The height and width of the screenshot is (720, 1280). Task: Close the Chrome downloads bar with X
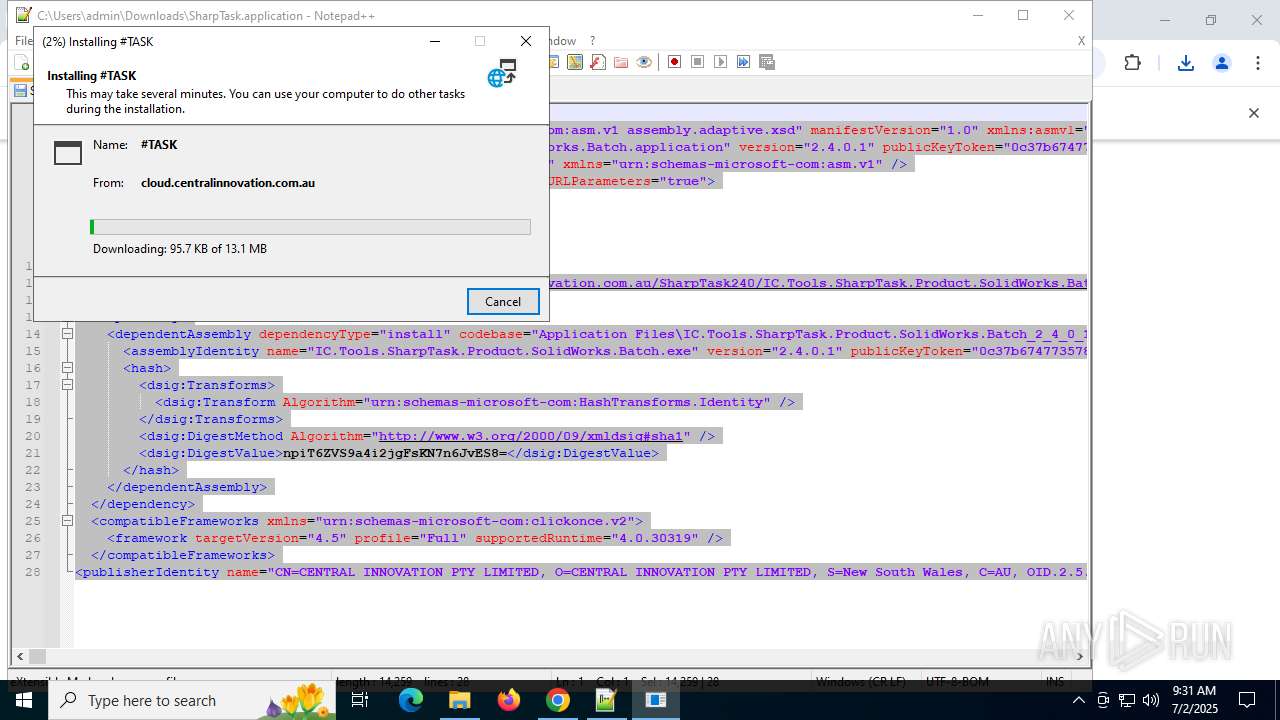[x=1253, y=113]
